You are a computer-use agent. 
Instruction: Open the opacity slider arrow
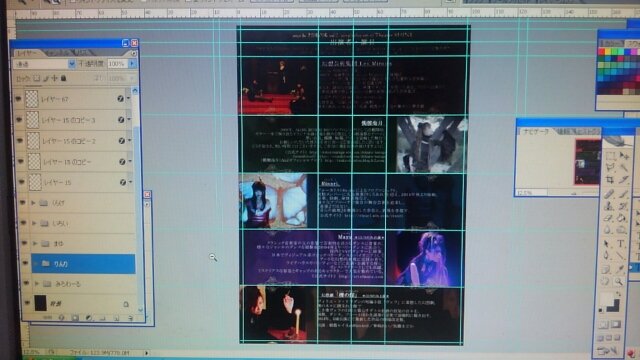[x=132, y=64]
